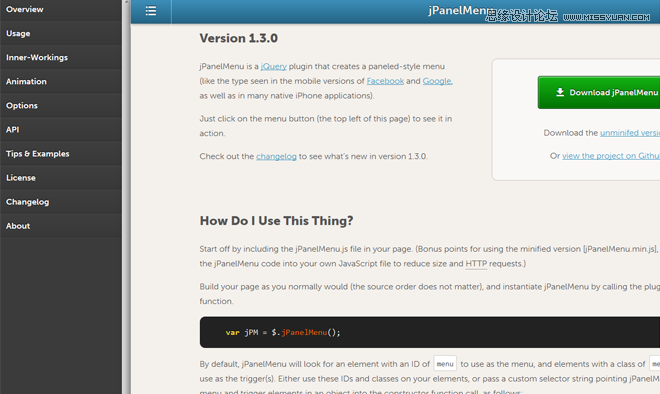View the project on Github link
660x394 pixels.
click(x=611, y=156)
